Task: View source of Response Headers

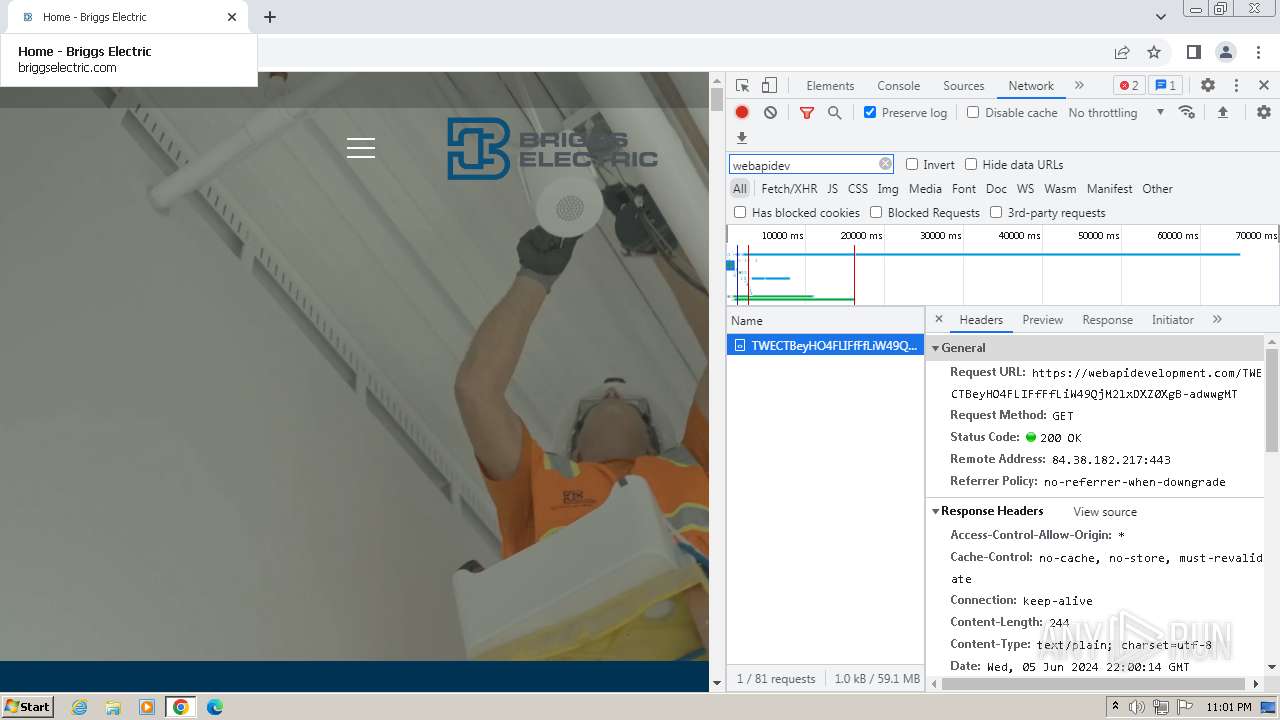Action: click(1105, 512)
